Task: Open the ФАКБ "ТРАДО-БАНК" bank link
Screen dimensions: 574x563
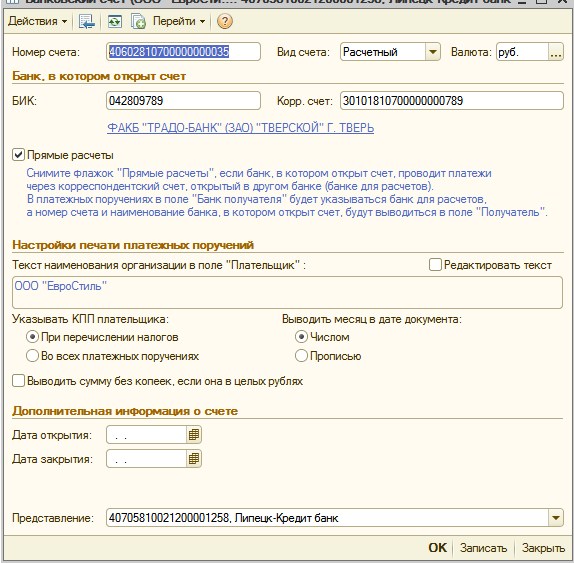Action: [x=241, y=128]
